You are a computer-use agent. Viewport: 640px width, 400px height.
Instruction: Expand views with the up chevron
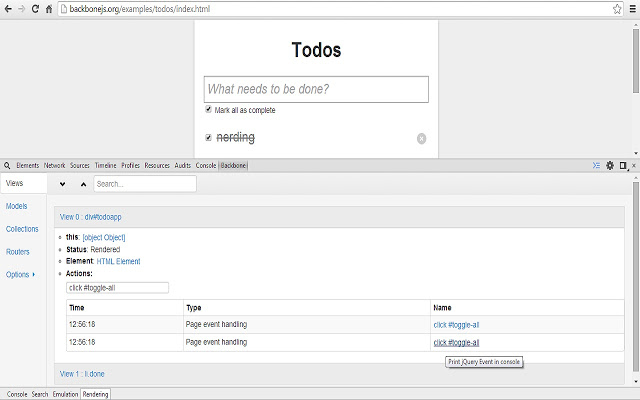click(83, 184)
